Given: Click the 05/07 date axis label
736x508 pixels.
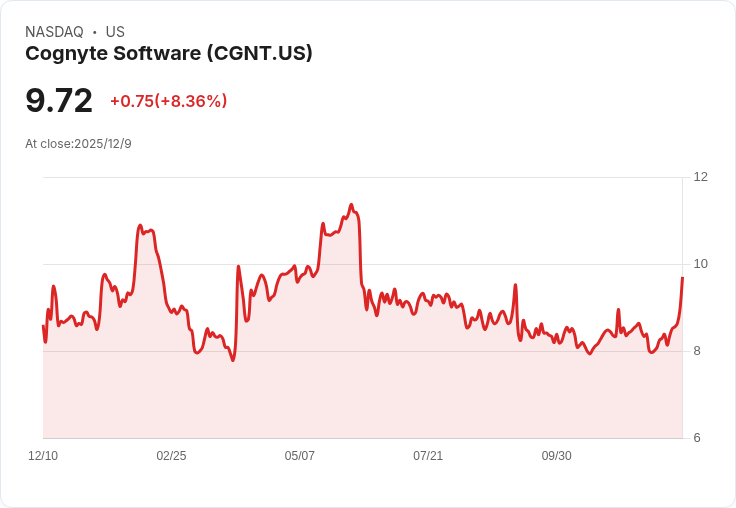Looking at the screenshot, I should [299, 456].
